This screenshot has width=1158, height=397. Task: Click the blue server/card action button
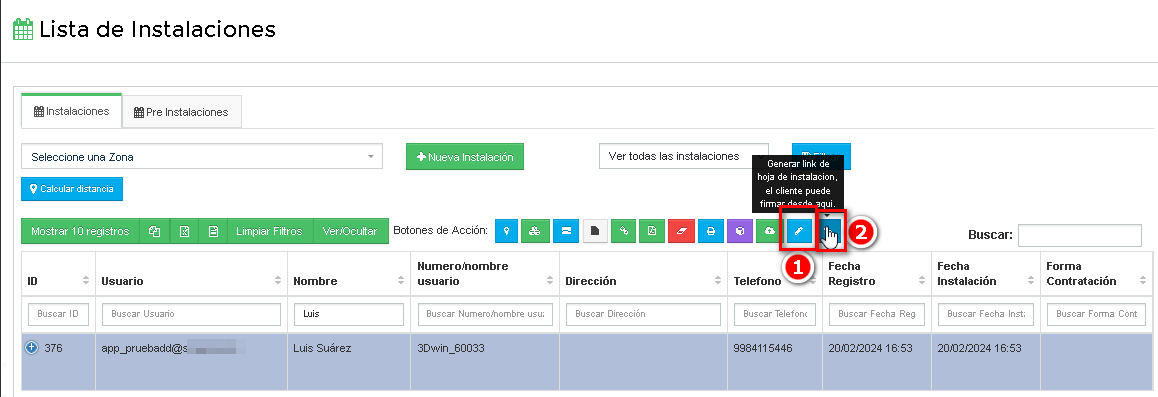(566, 231)
